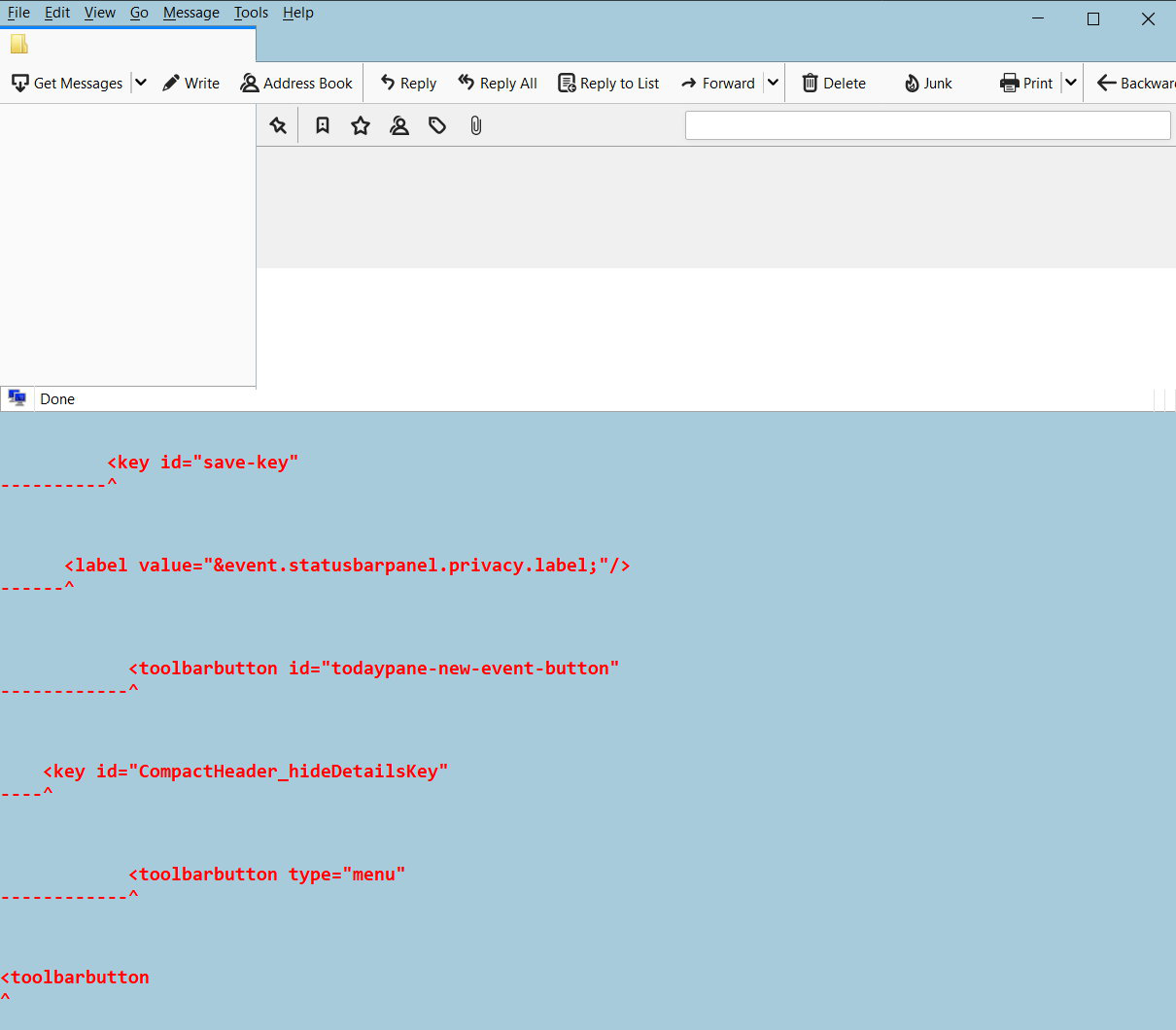Click the quick filter search field

point(927,125)
